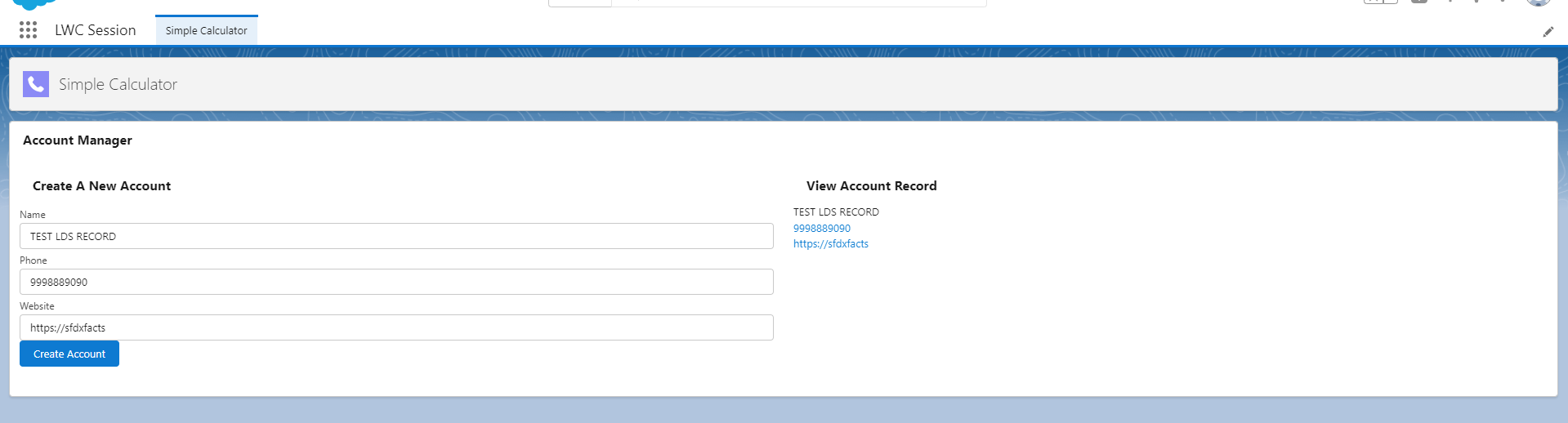The width and height of the screenshot is (1568, 423).
Task: Click the Phone input field
Action: [396, 282]
